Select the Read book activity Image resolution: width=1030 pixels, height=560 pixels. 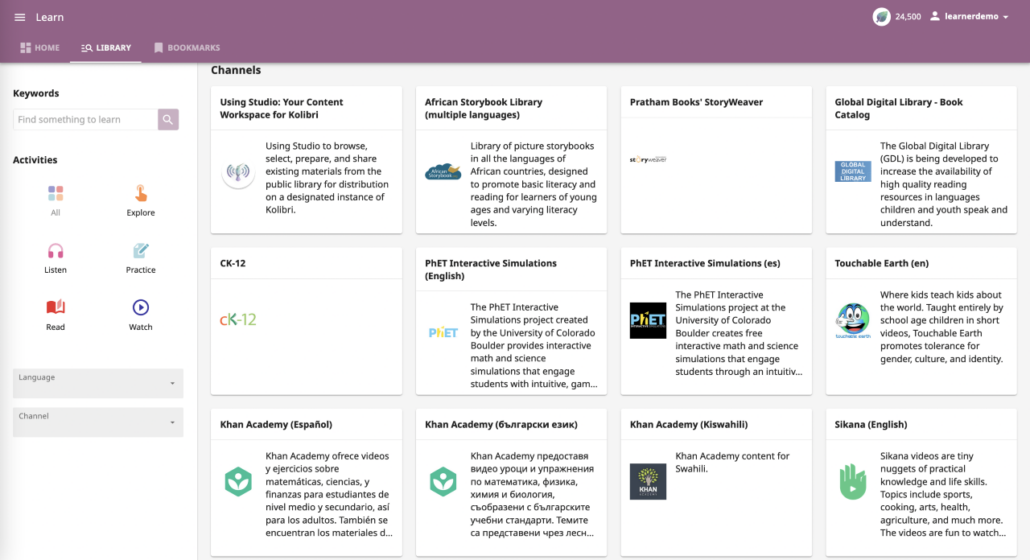pyautogui.click(x=55, y=307)
